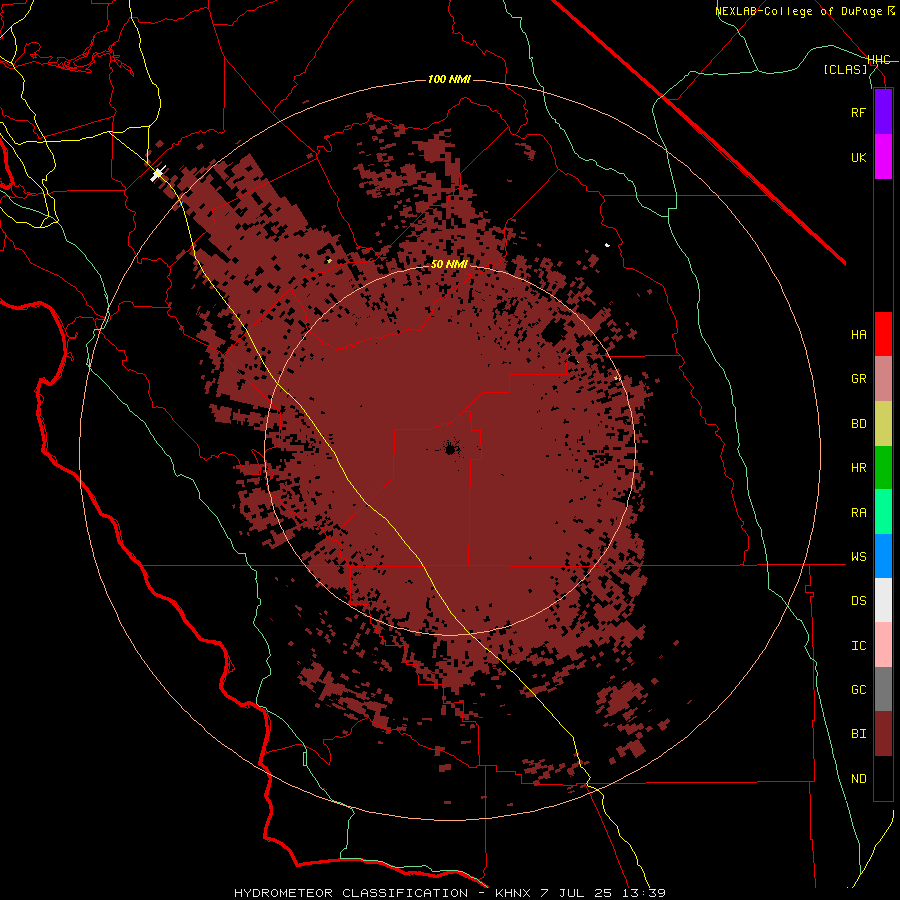Click the "HR" legend label

pos(858,468)
